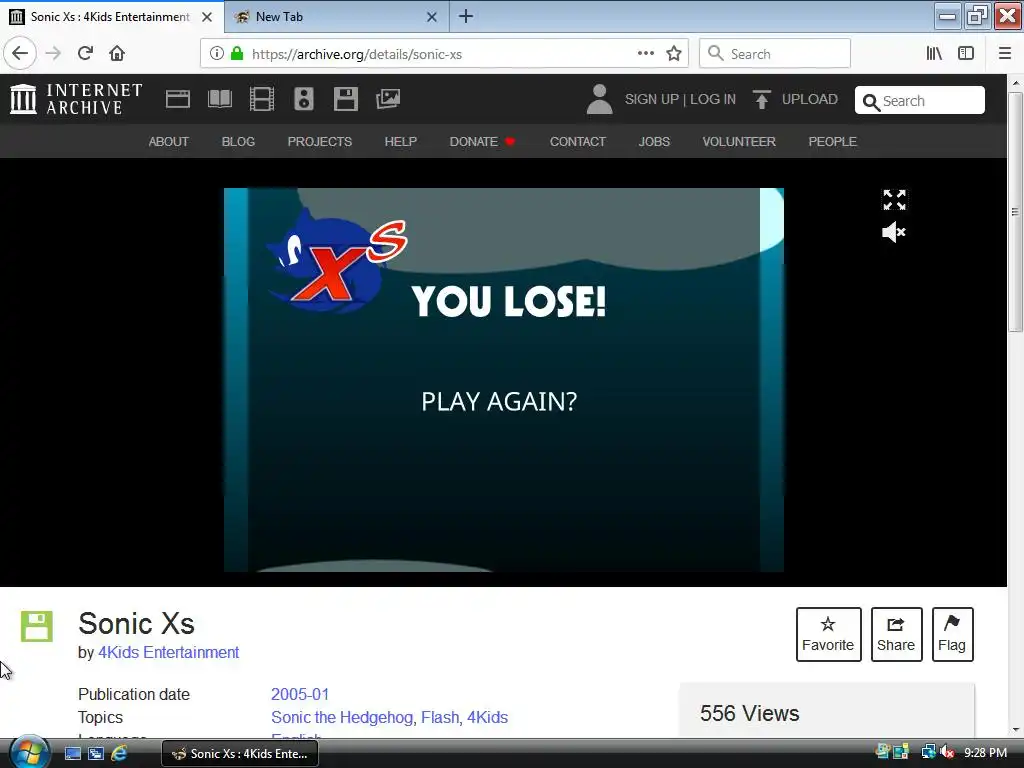Open the 2005-01 publication date link

point(300,694)
